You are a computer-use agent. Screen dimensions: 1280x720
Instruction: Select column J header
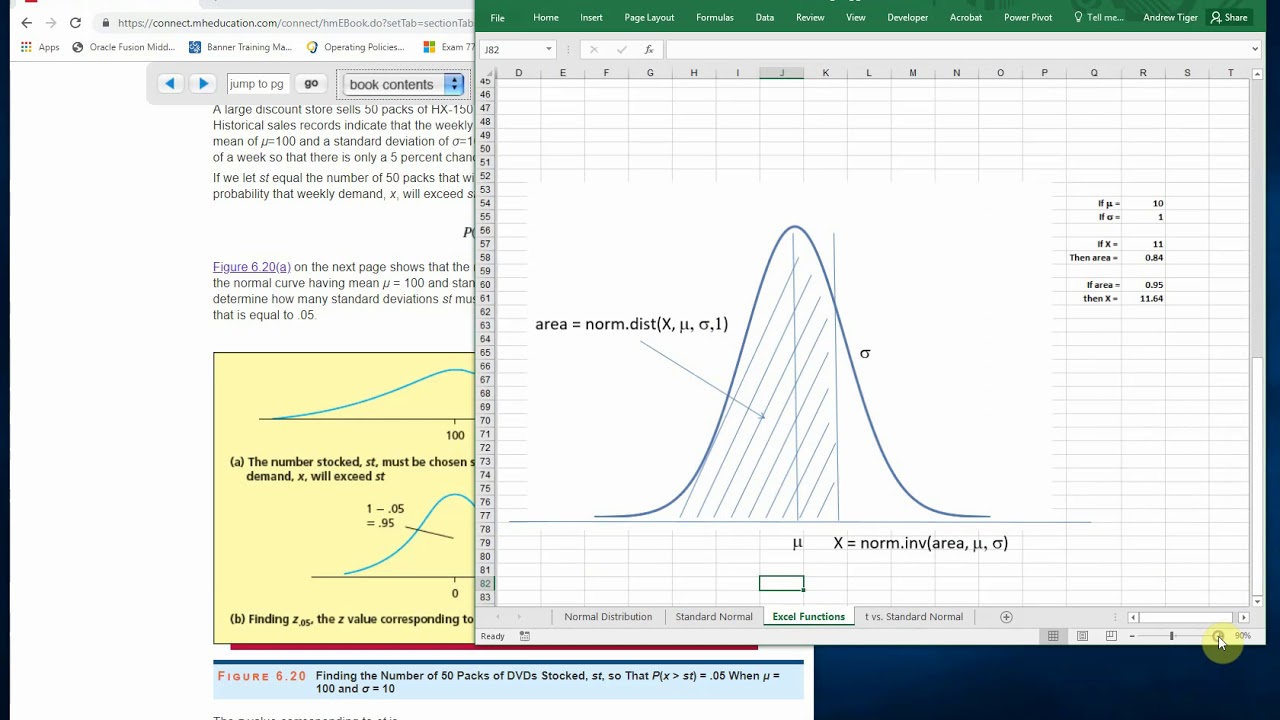click(x=781, y=73)
